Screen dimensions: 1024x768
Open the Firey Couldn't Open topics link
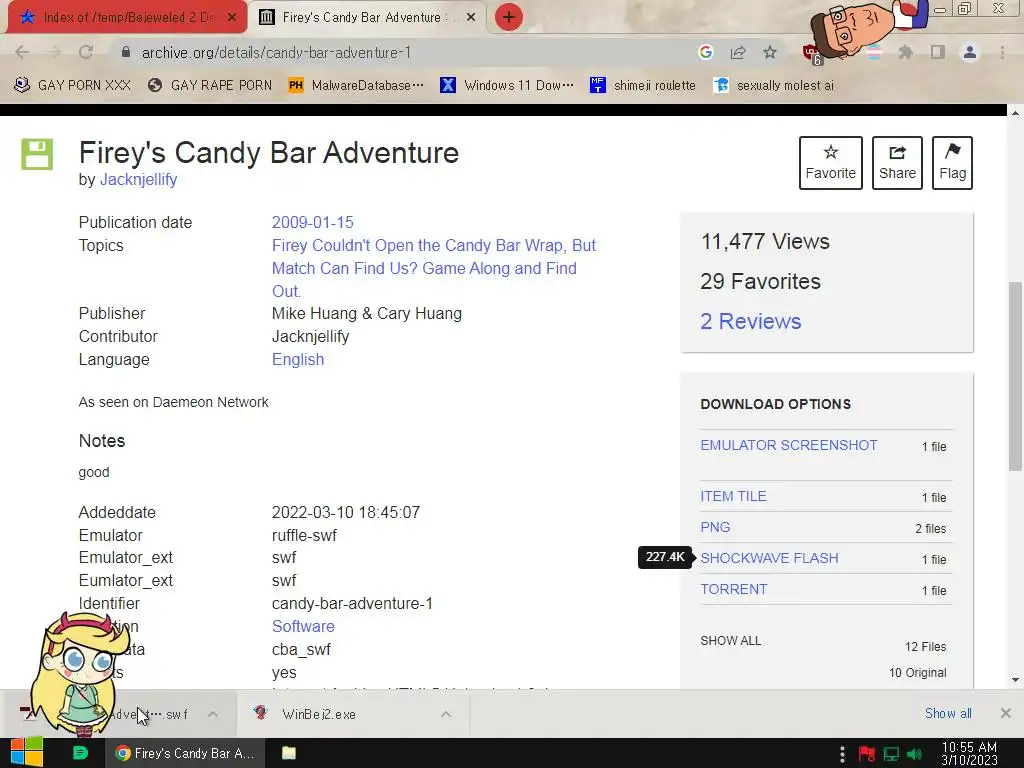click(x=434, y=268)
